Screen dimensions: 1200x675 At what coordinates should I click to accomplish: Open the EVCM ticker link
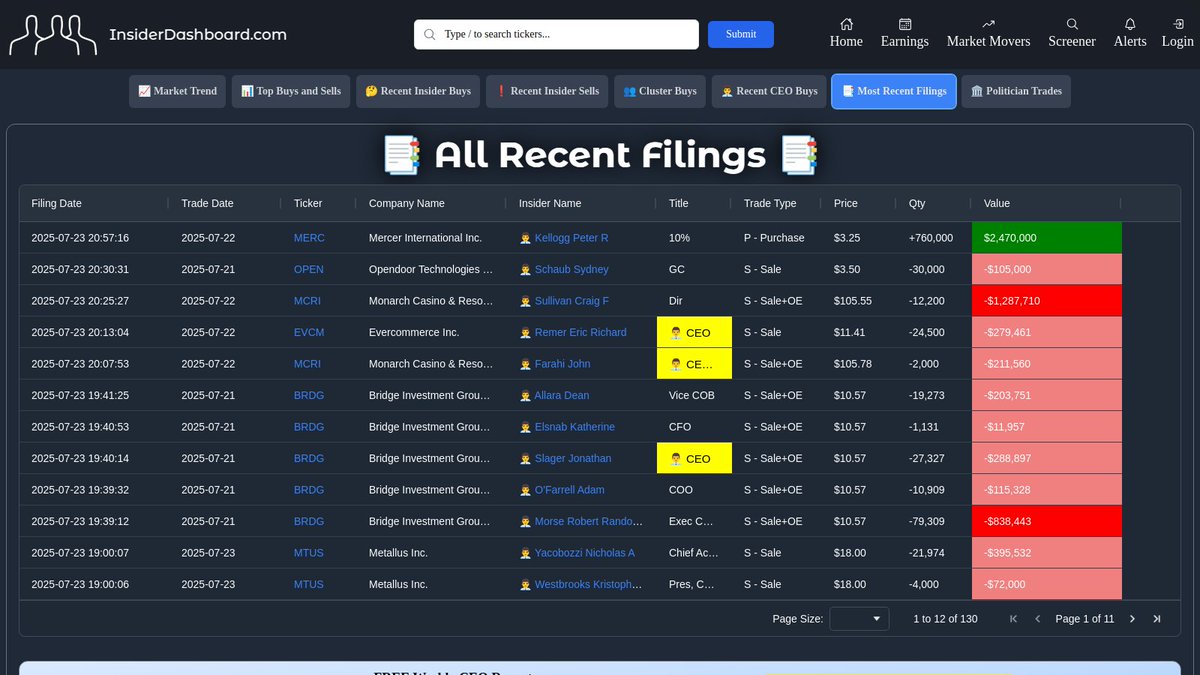(x=309, y=332)
